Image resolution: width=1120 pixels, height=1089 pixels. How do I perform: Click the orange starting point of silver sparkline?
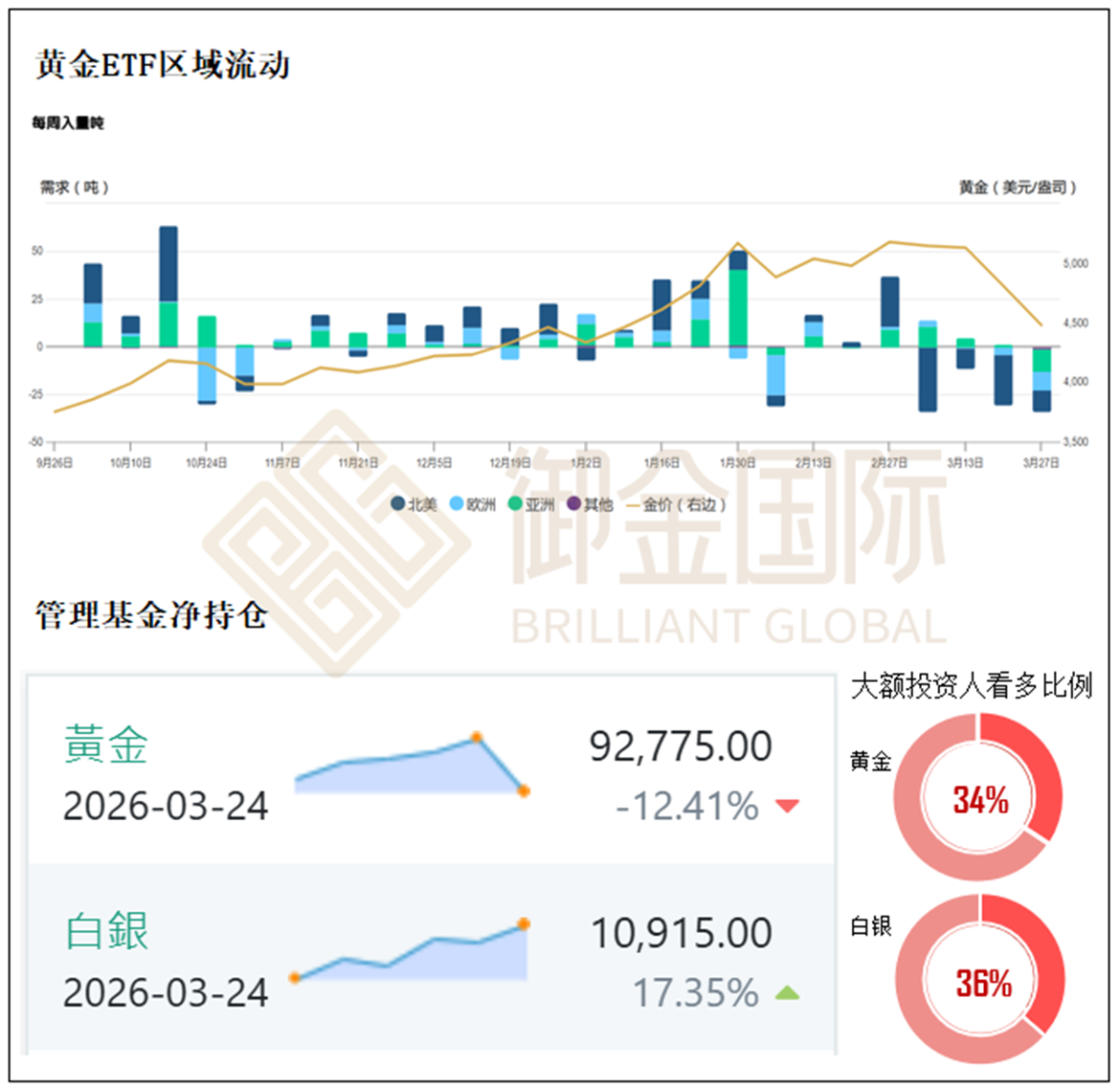point(295,977)
